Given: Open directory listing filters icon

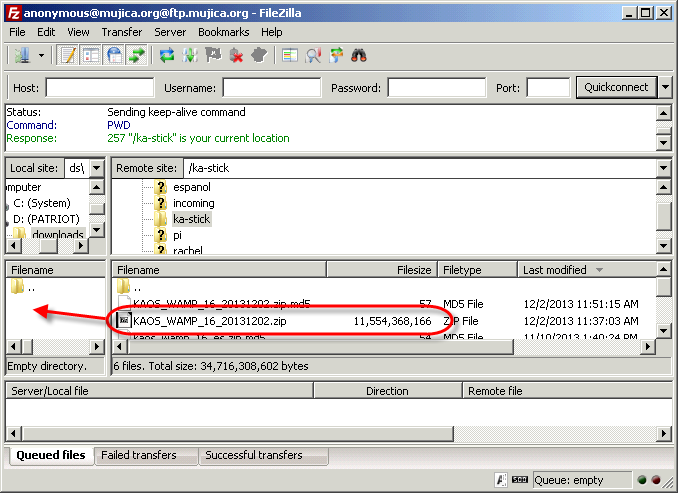Looking at the screenshot, I should pyautogui.click(x=289, y=55).
